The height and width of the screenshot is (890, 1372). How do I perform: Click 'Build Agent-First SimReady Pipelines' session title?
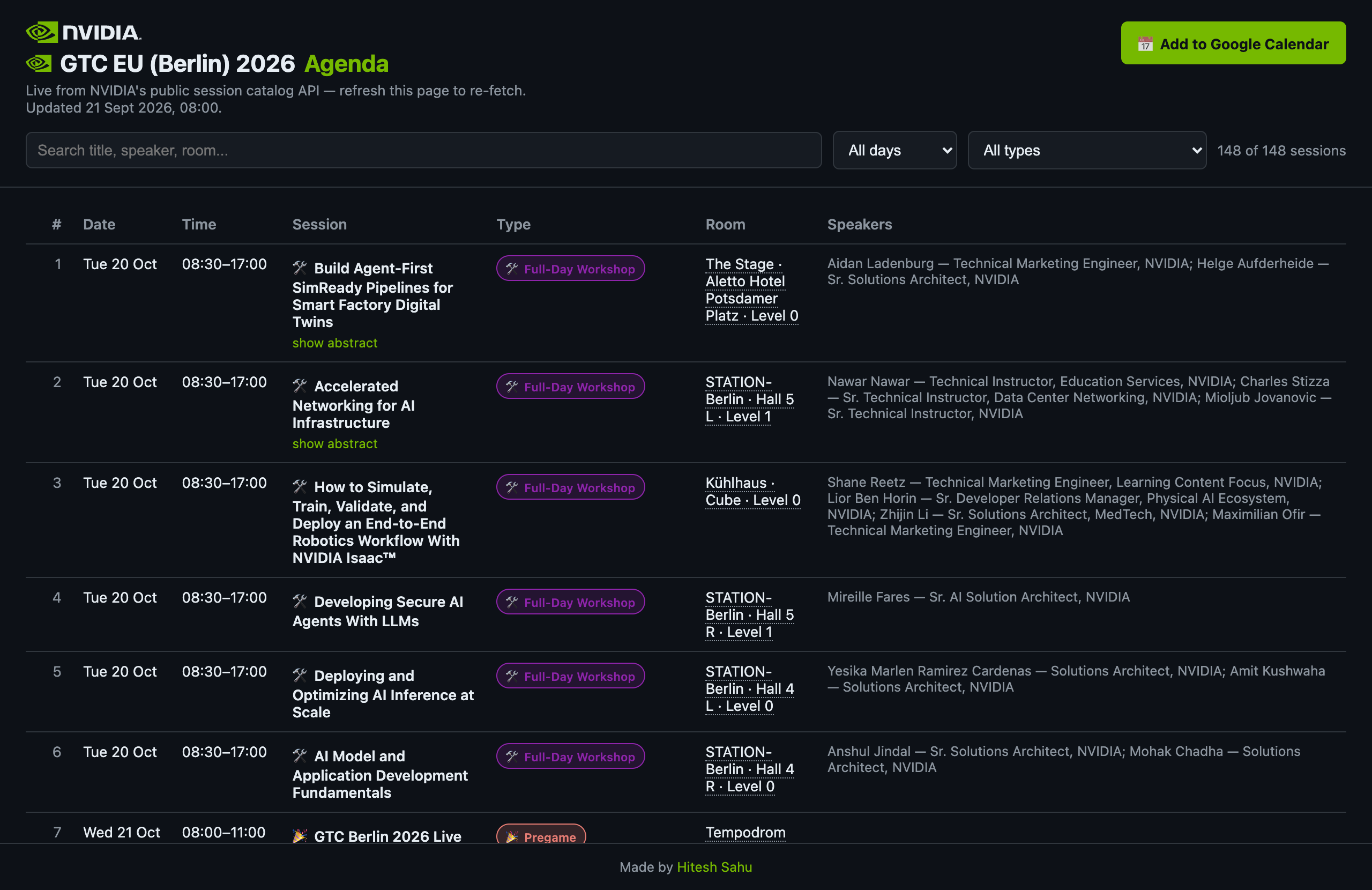click(x=372, y=295)
